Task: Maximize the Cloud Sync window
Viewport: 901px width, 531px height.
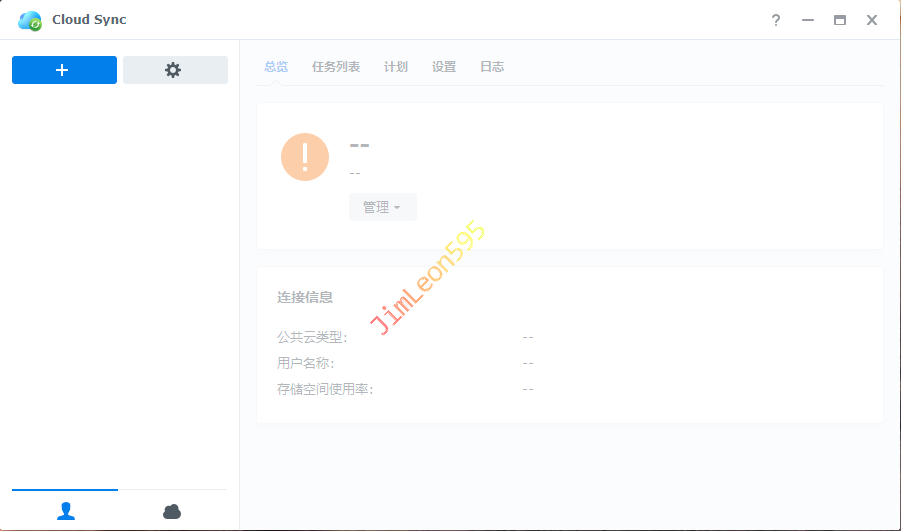Action: tap(840, 20)
